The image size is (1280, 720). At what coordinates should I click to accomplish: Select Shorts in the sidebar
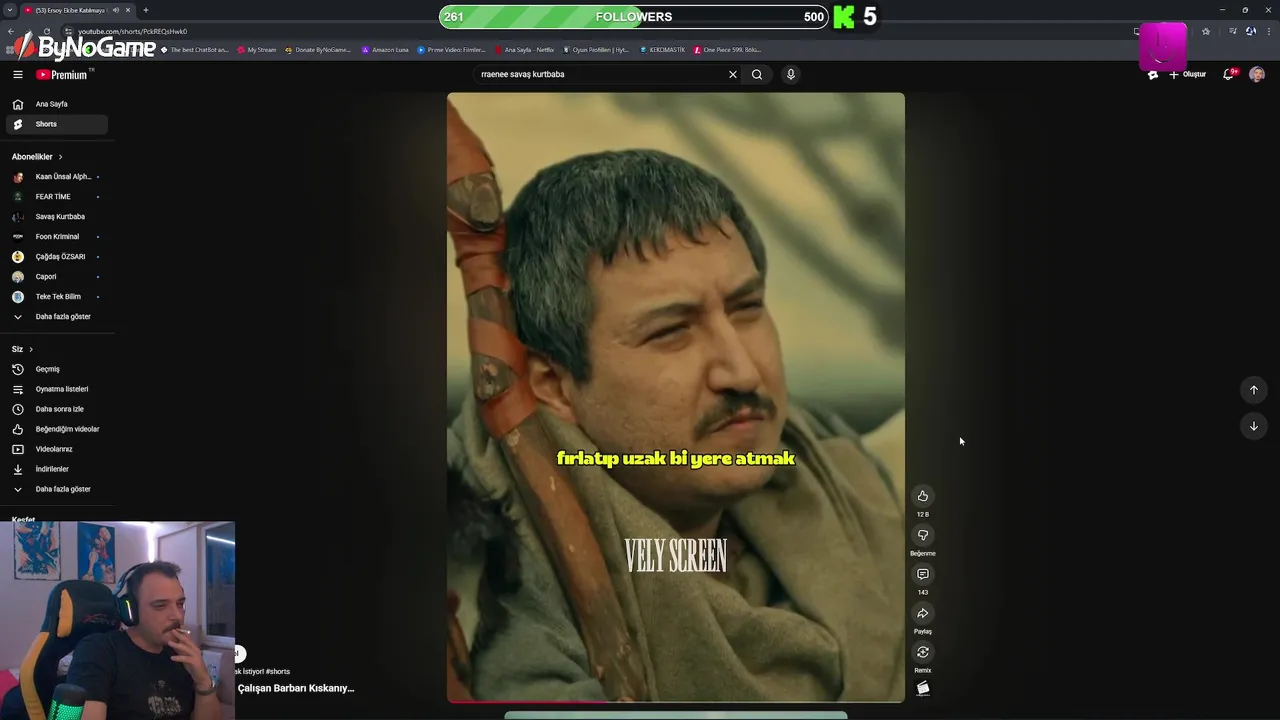click(x=56, y=124)
